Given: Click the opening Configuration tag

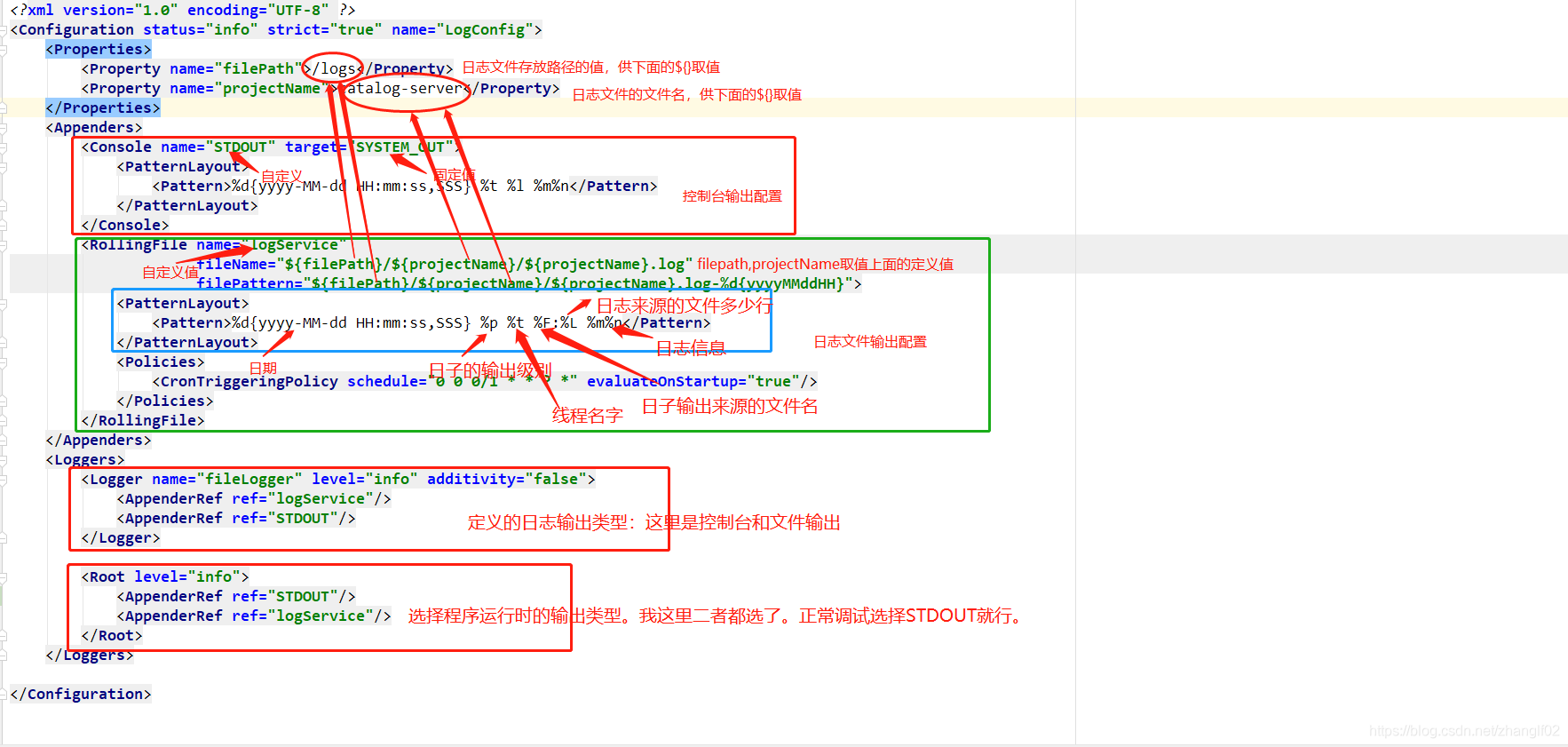Looking at the screenshot, I should 276,29.
